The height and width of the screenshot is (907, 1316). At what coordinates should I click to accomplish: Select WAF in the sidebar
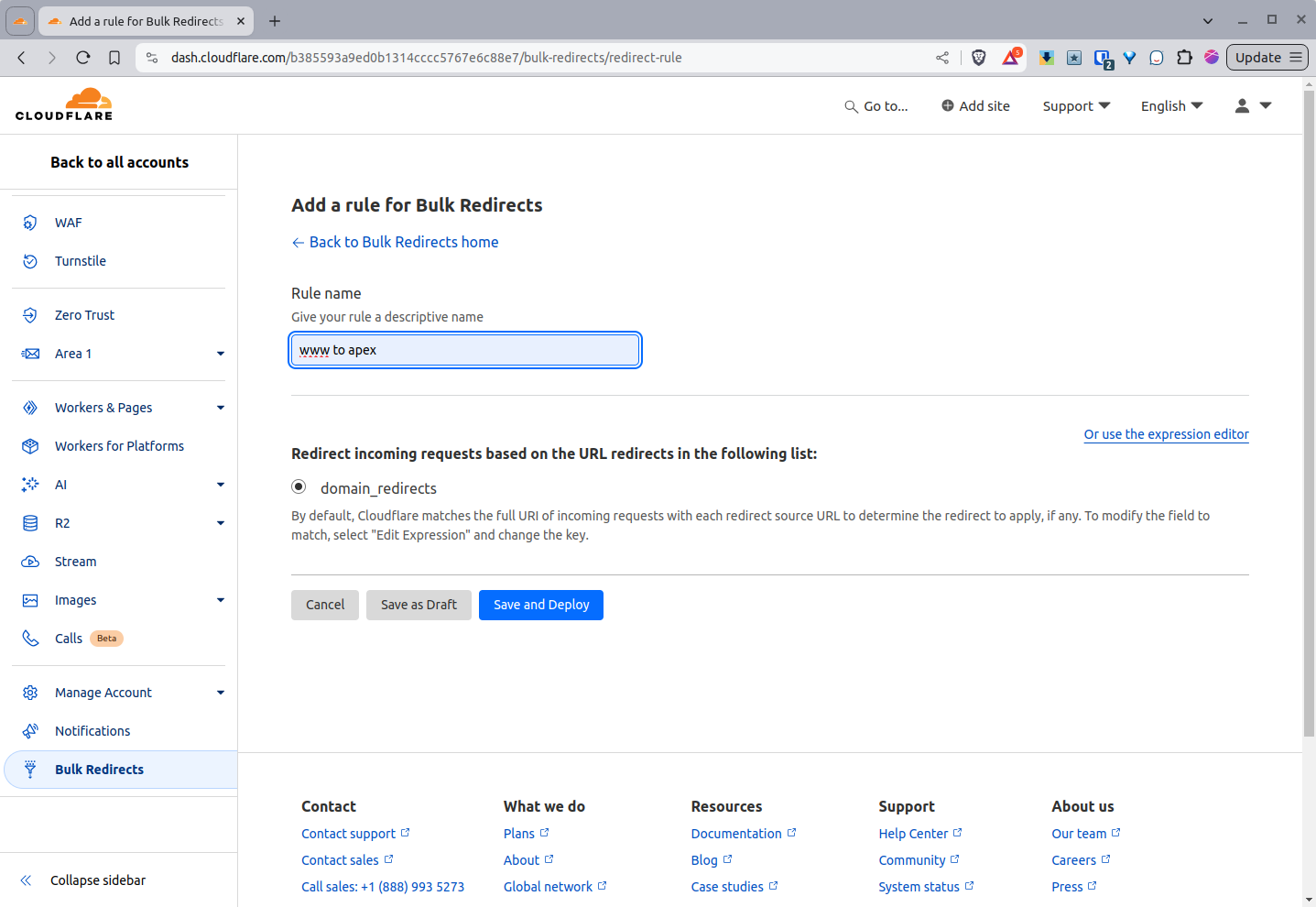68,222
